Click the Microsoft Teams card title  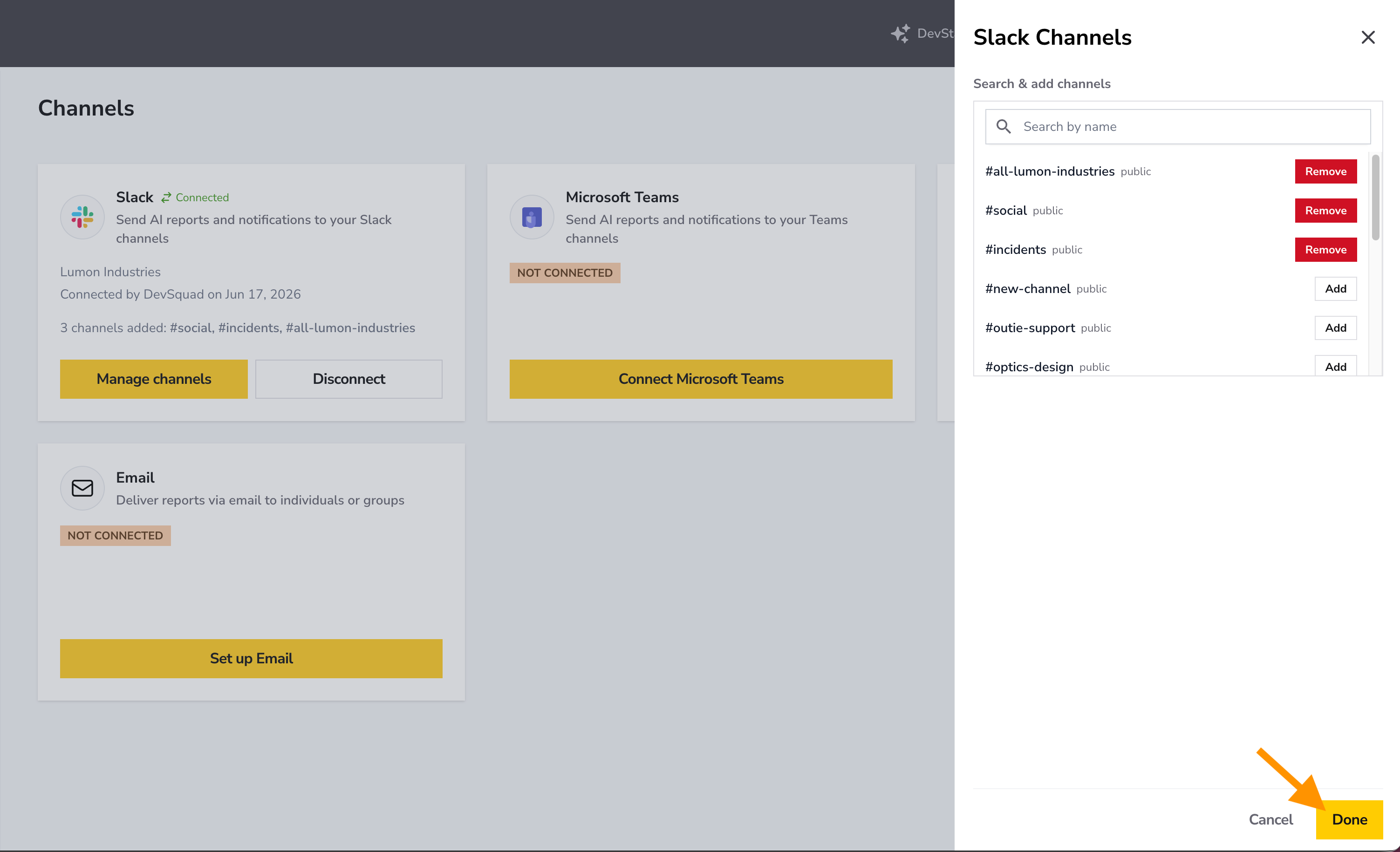(x=622, y=197)
